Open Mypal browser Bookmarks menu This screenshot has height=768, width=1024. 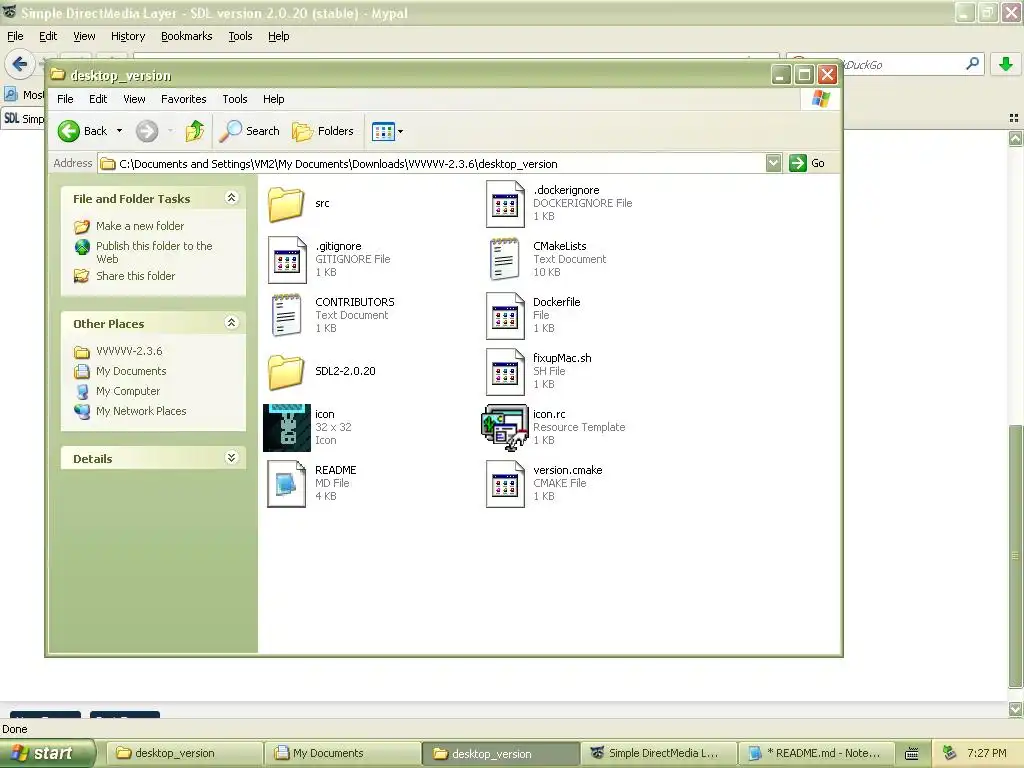point(187,37)
